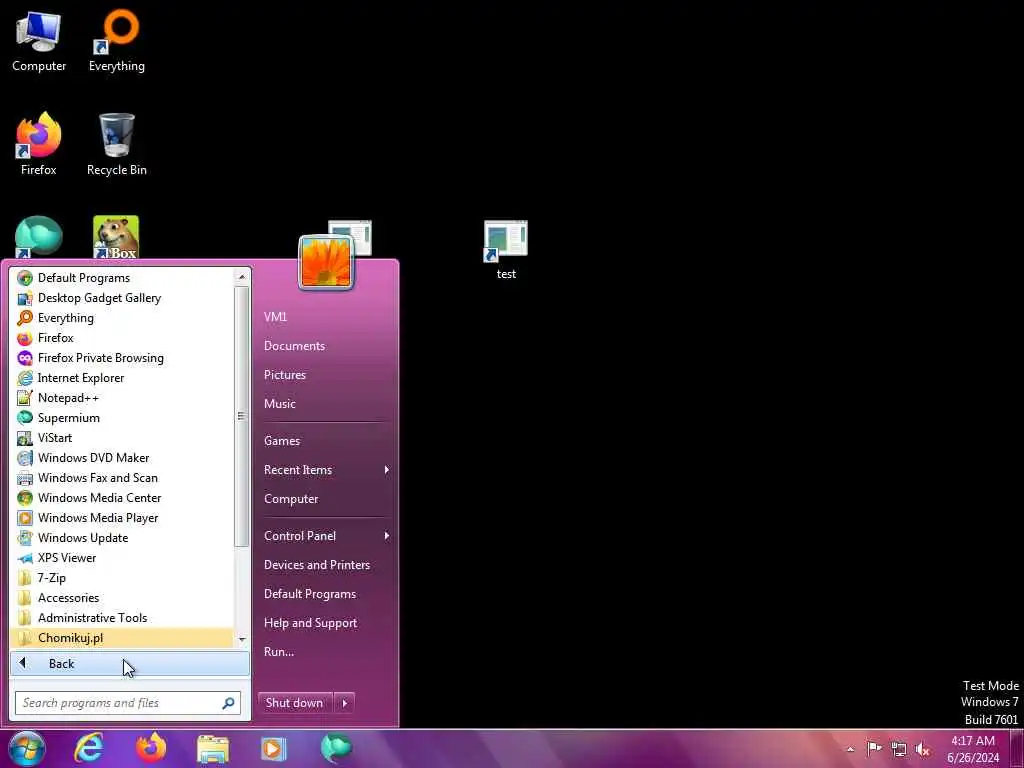This screenshot has height=768, width=1024.
Task: Open Windows Fax and Scan
Action: (x=122, y=478)
